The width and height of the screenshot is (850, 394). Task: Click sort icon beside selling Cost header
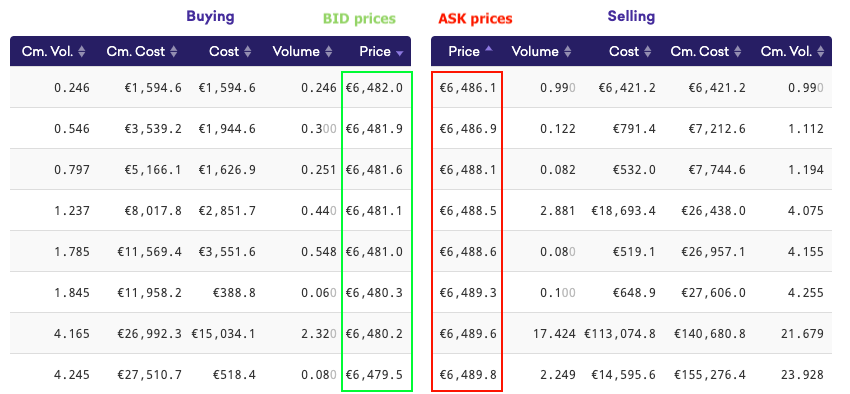coord(648,51)
